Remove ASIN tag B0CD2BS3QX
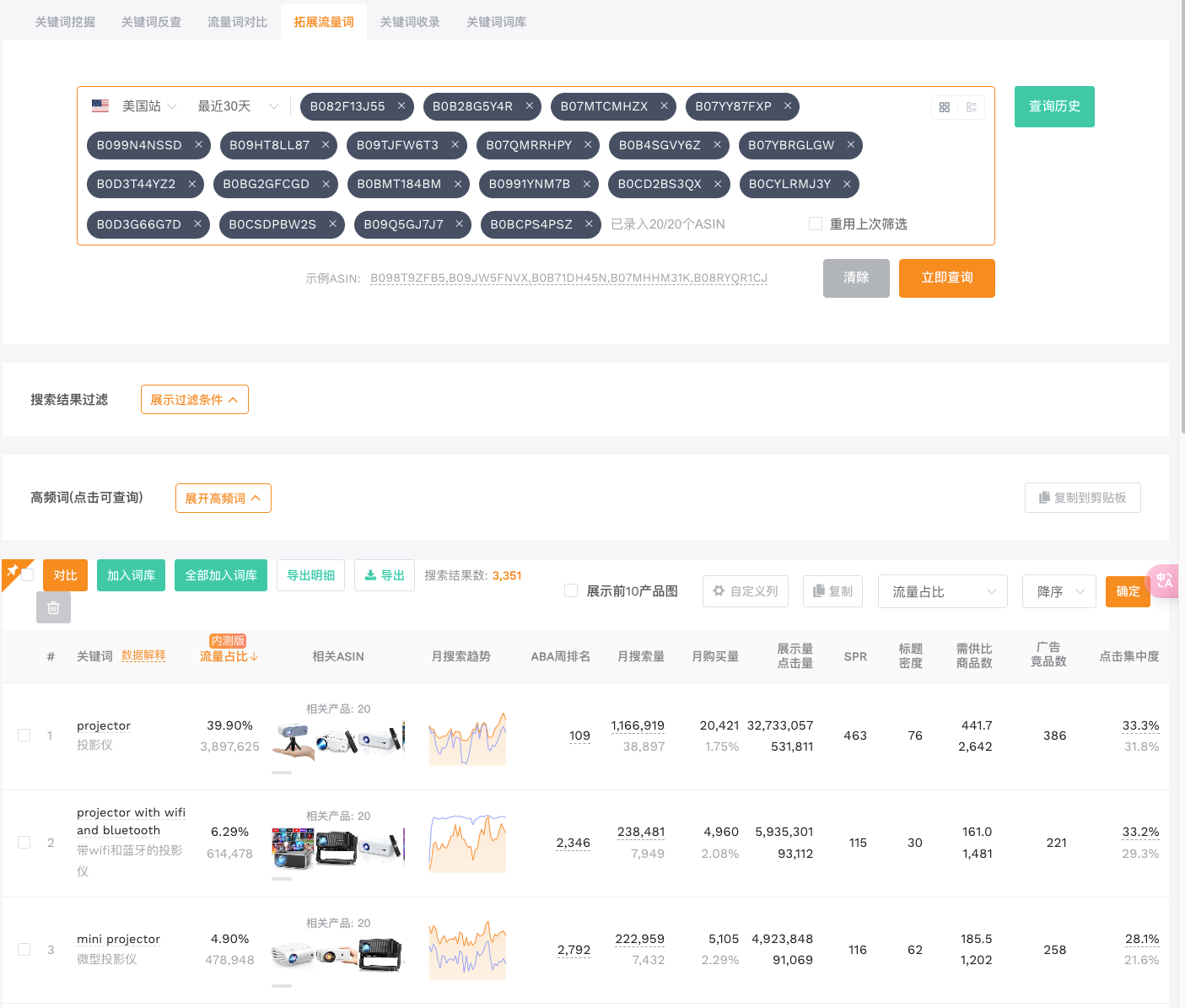The height and width of the screenshot is (1008, 1185). [x=717, y=184]
